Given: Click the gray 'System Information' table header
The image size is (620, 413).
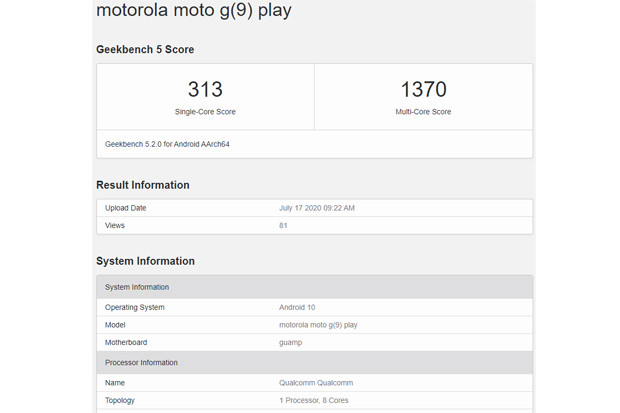Looking at the screenshot, I should (314, 287).
